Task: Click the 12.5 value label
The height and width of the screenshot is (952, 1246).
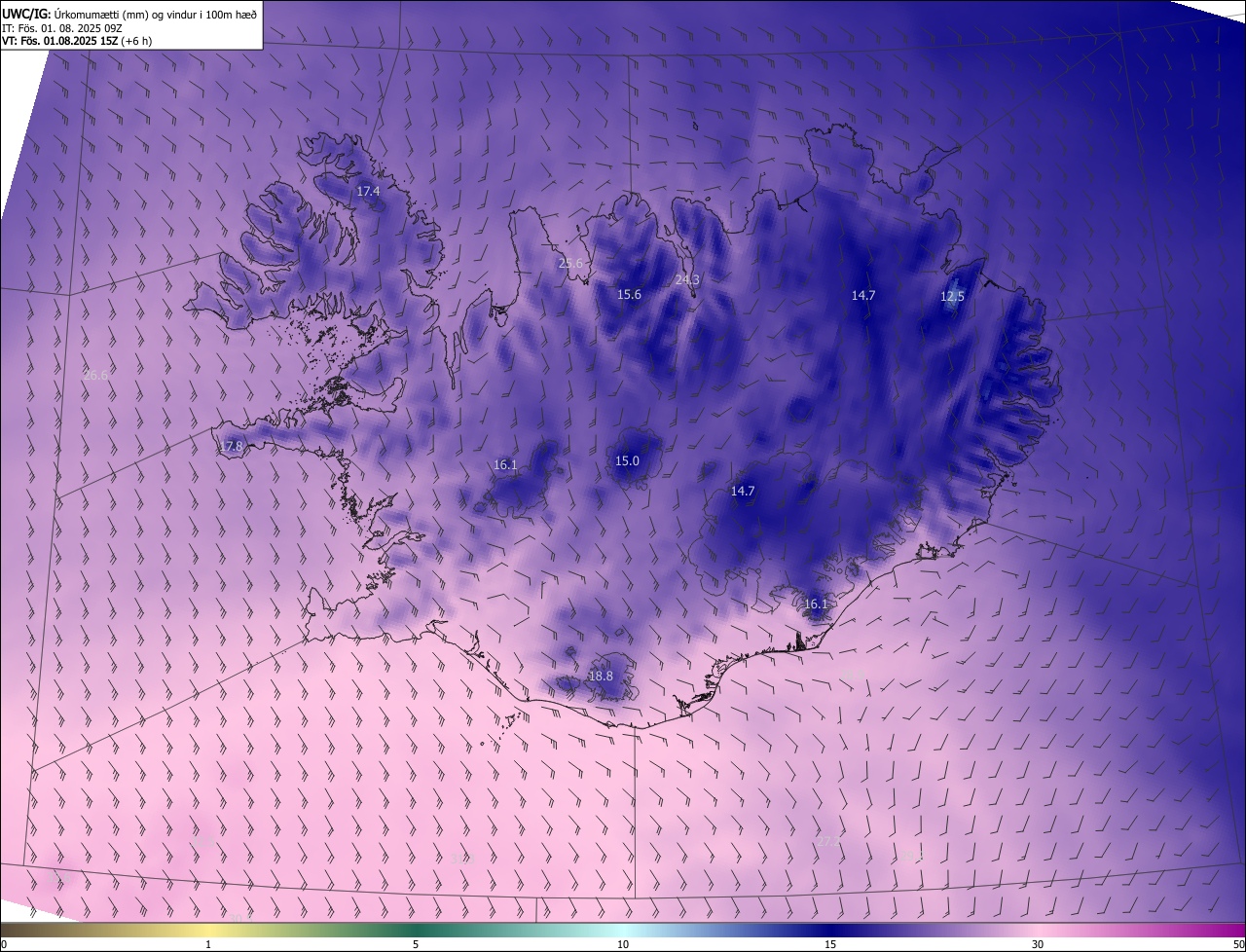Action: pos(952,297)
